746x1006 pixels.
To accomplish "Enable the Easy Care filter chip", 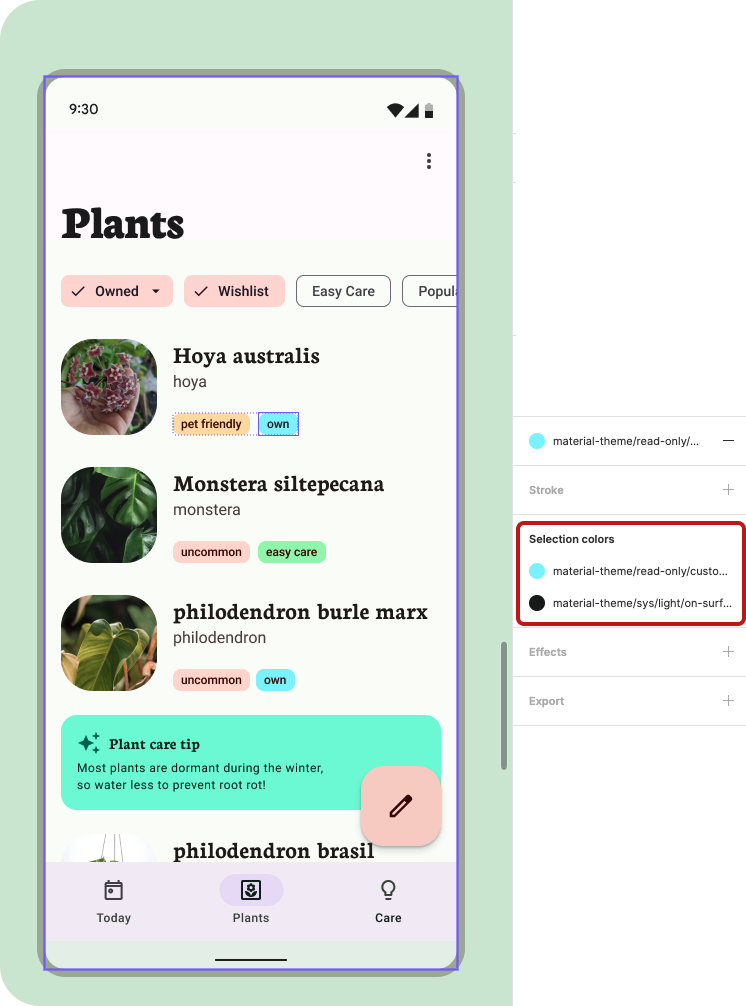I will (x=343, y=291).
